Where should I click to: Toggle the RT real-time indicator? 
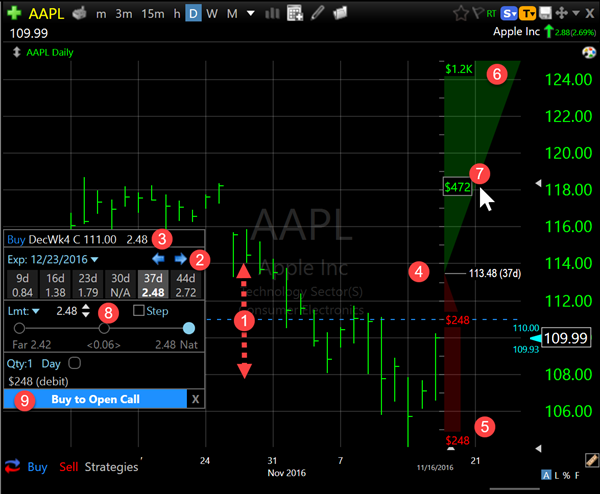491,14
